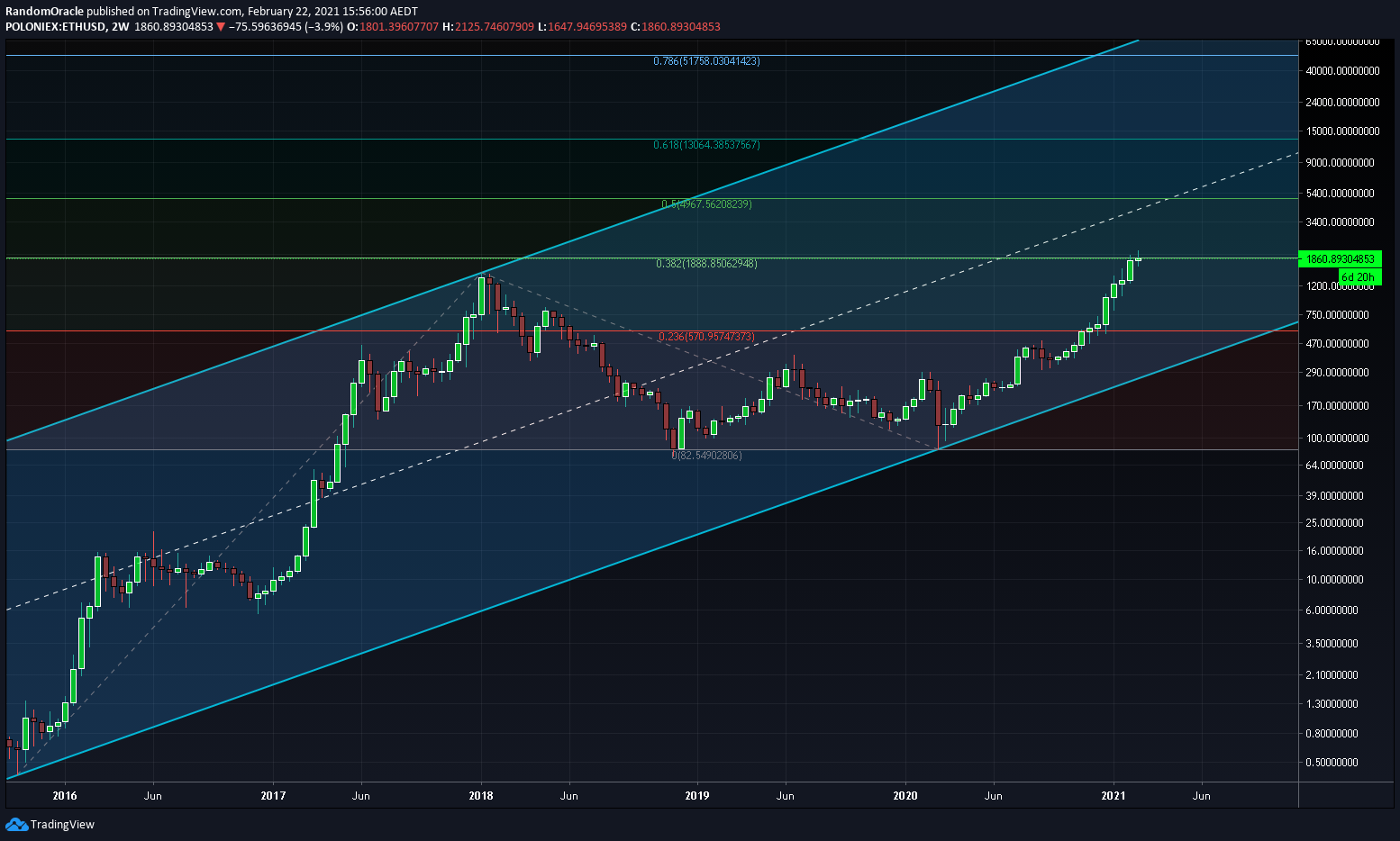Click the 24000.00000000 price axis label

[1342, 103]
